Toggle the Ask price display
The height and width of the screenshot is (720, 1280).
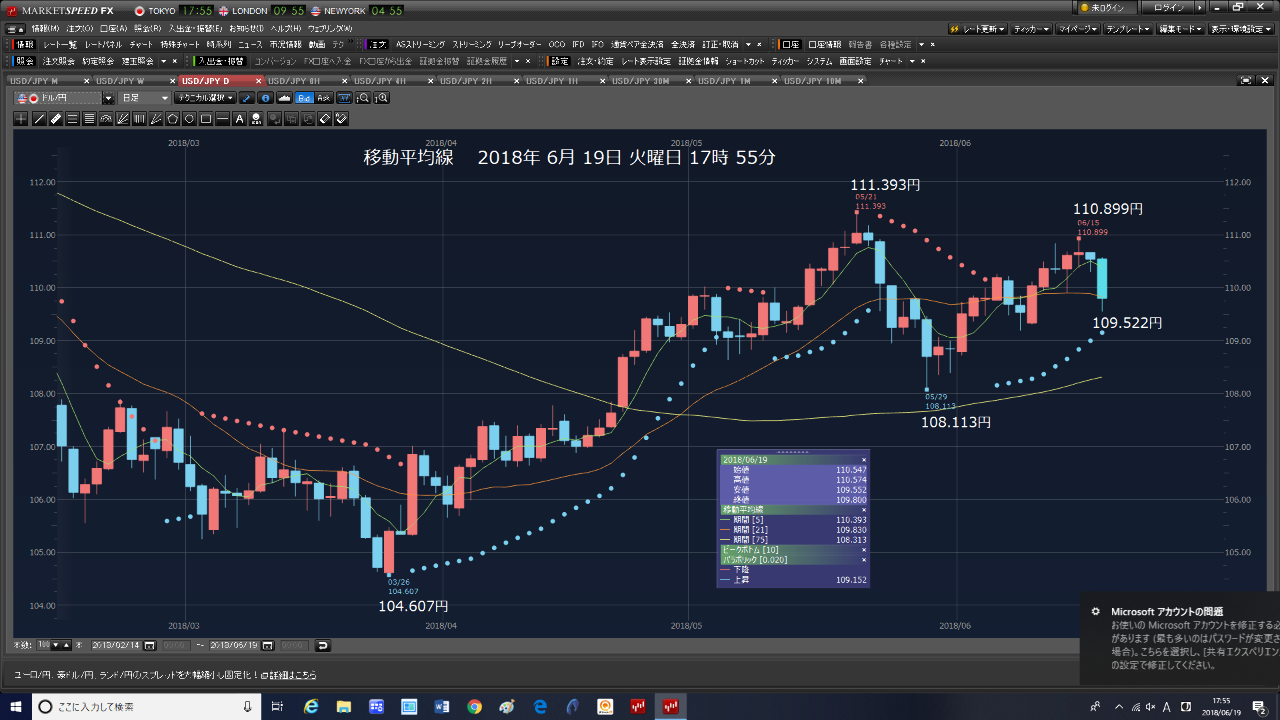click(323, 98)
